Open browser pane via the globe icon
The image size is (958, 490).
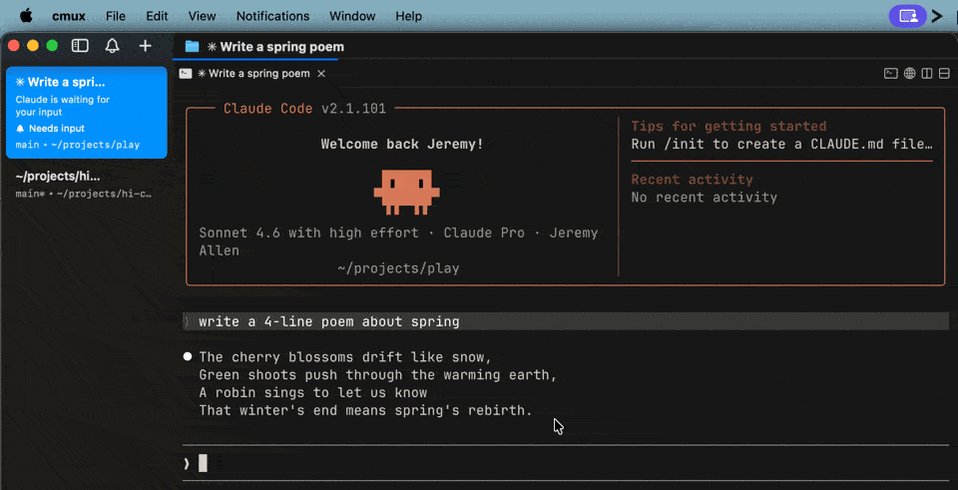click(909, 73)
